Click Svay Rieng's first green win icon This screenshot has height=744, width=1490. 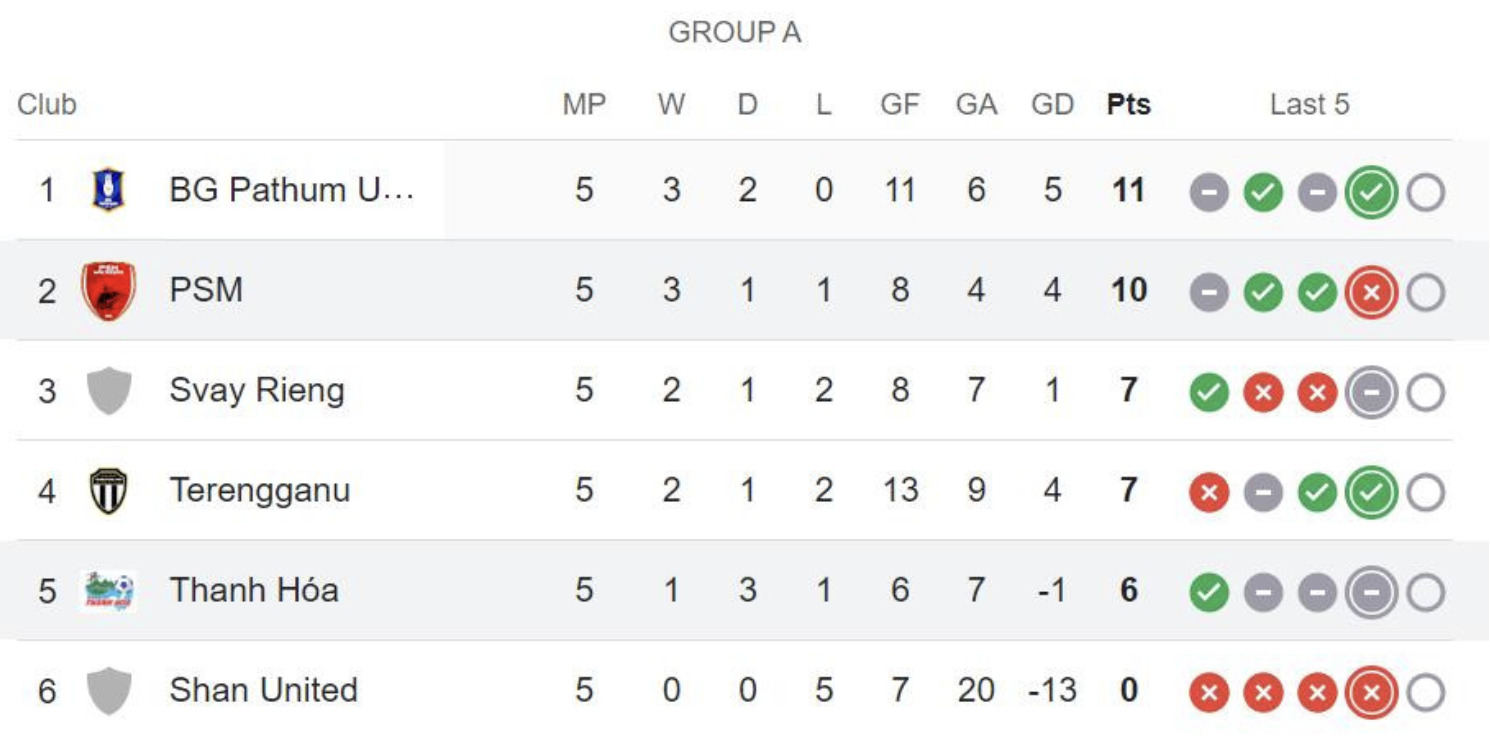click(1209, 392)
